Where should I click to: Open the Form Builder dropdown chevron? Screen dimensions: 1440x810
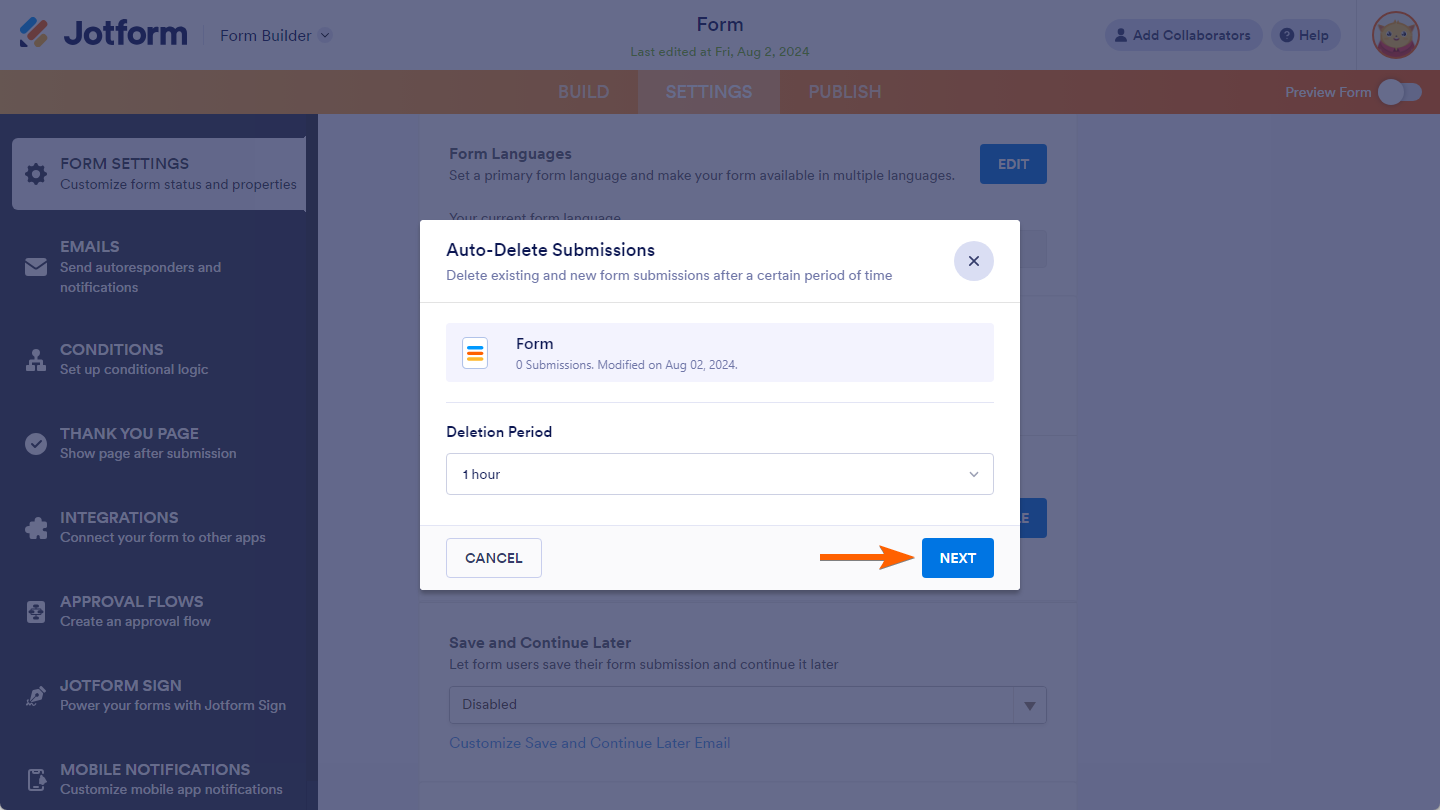click(x=325, y=36)
